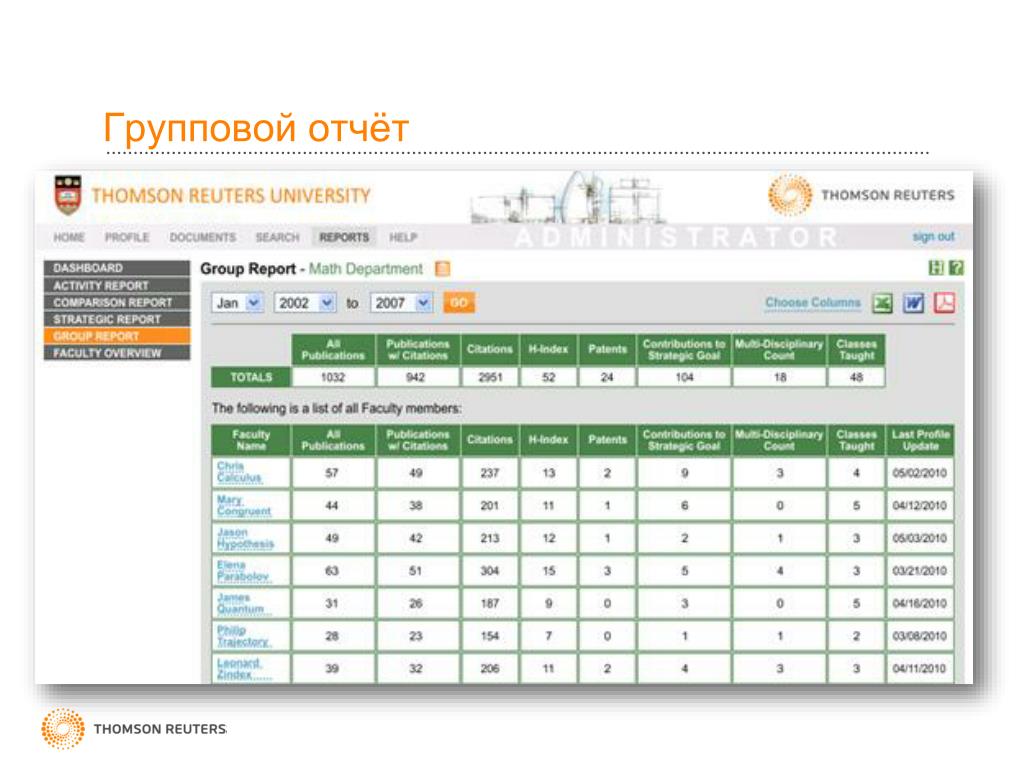
Task: Open COMPARISON REPORT in the sidebar
Action: click(117, 302)
